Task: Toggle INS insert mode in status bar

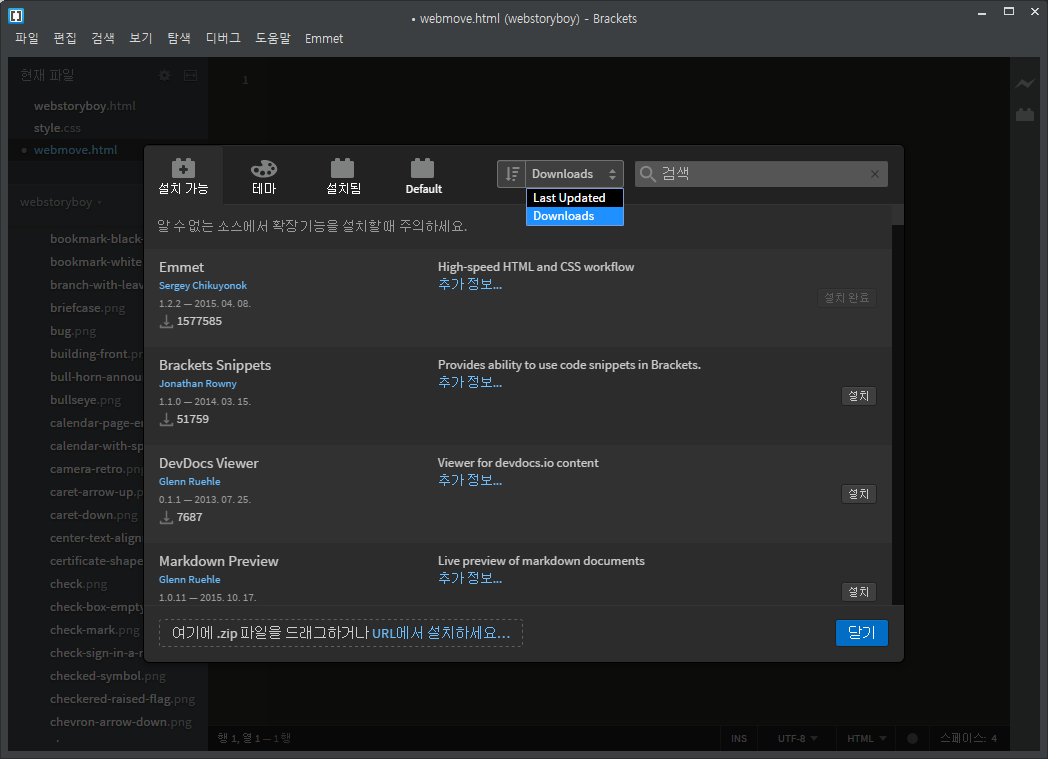Action: [x=739, y=738]
